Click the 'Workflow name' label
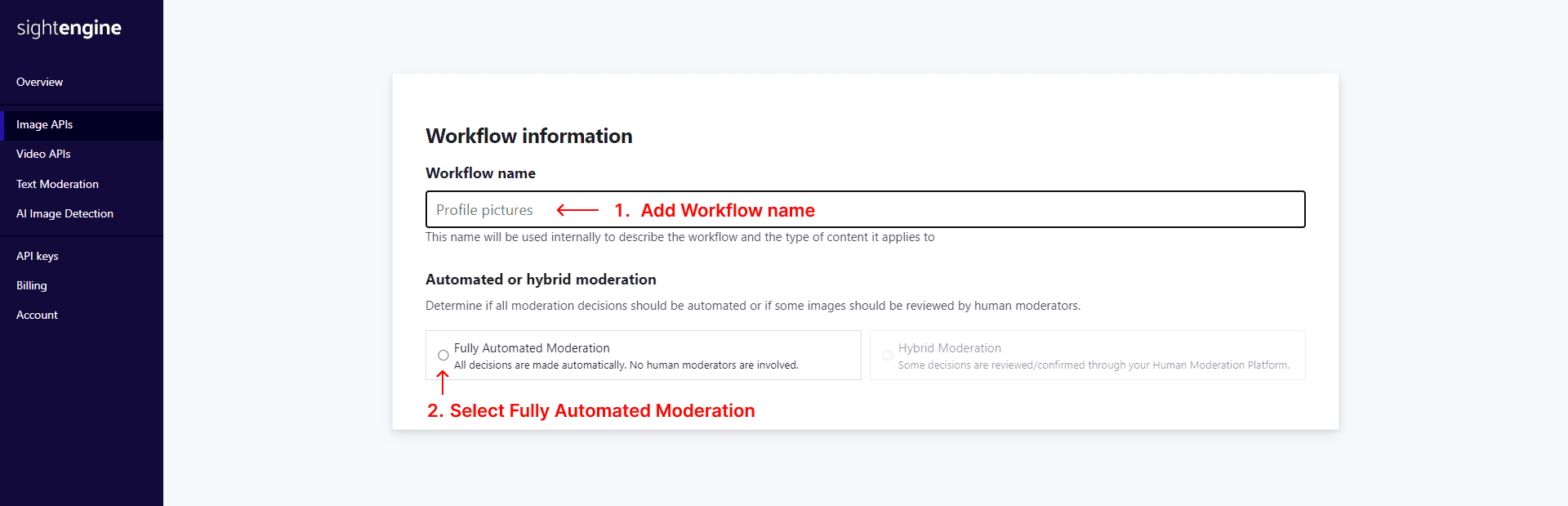 click(480, 173)
